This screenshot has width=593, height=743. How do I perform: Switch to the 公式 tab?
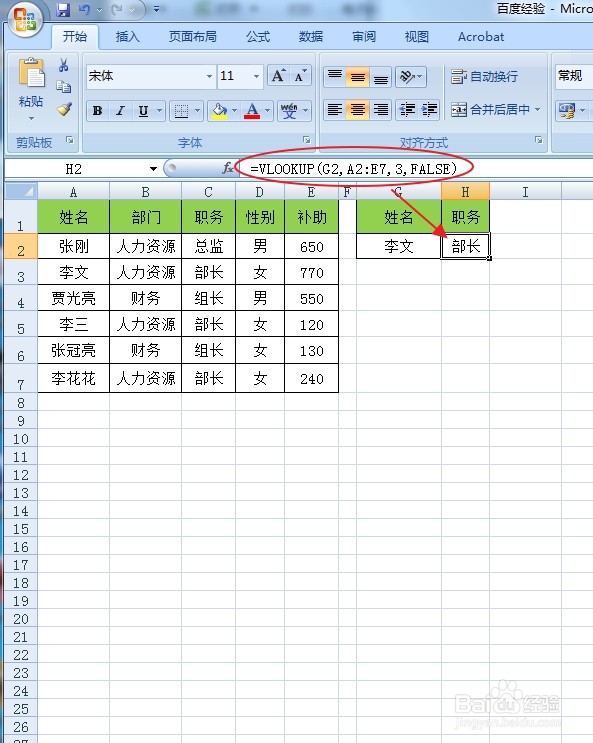point(258,36)
